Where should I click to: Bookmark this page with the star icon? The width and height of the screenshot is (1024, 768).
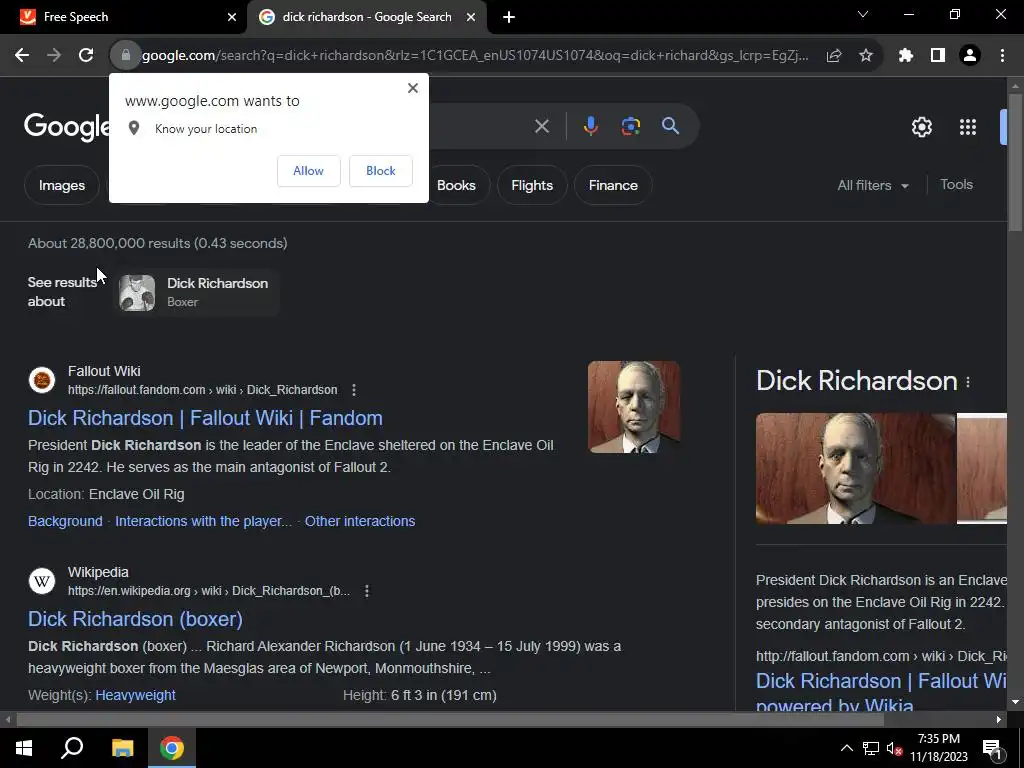coord(865,56)
